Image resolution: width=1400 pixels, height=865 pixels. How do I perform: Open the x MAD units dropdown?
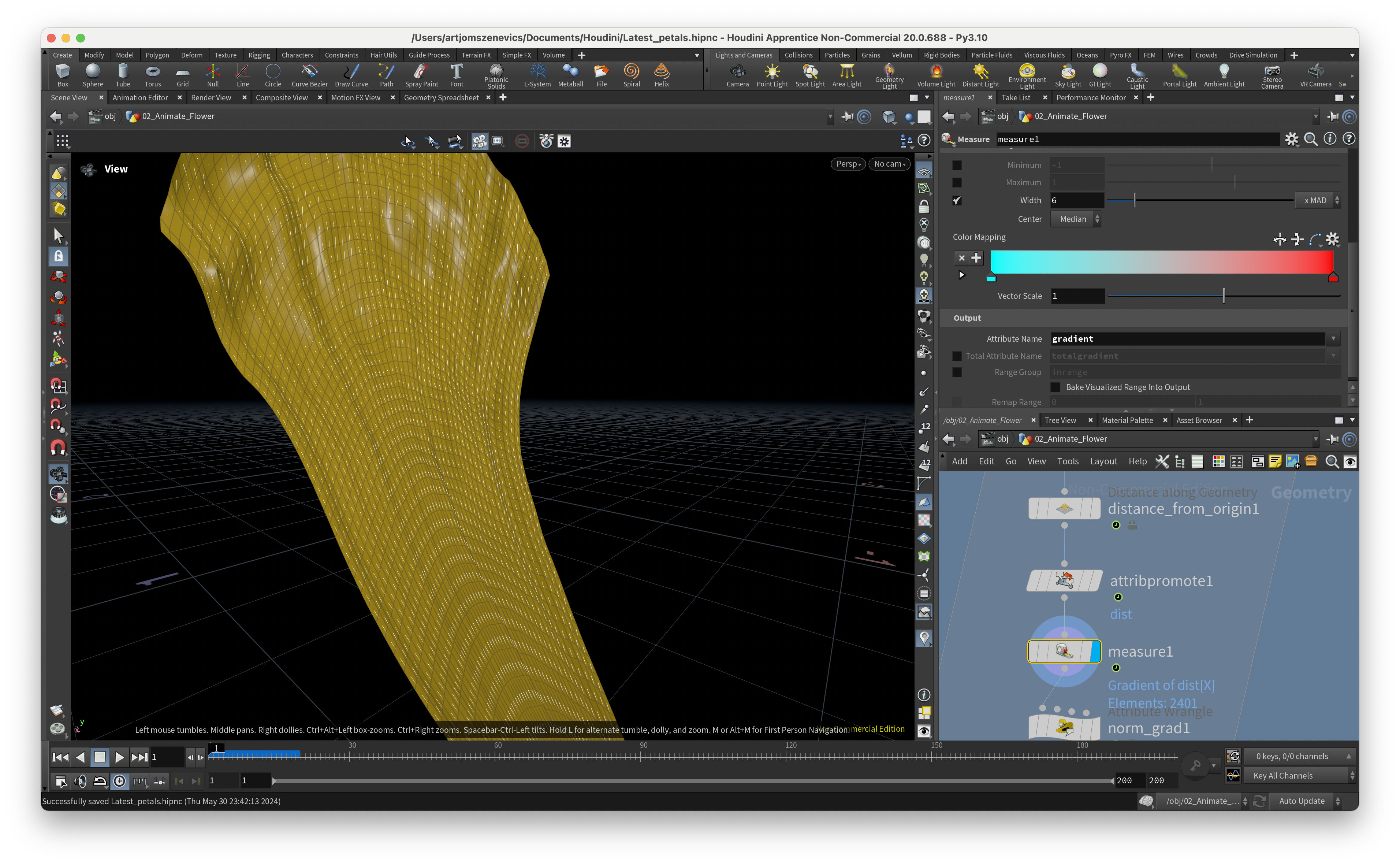tap(1318, 200)
